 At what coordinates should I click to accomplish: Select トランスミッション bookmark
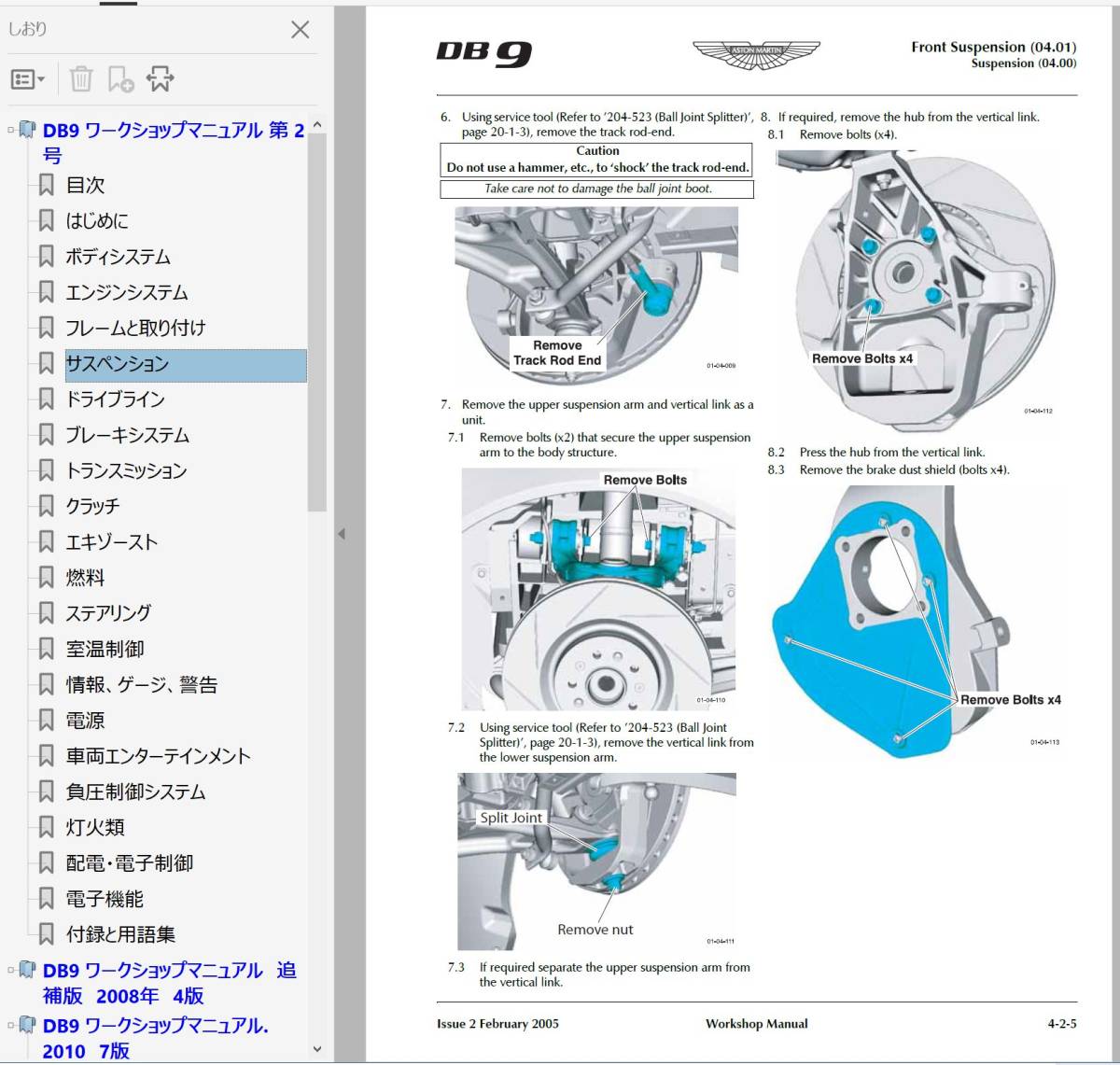[x=126, y=470]
